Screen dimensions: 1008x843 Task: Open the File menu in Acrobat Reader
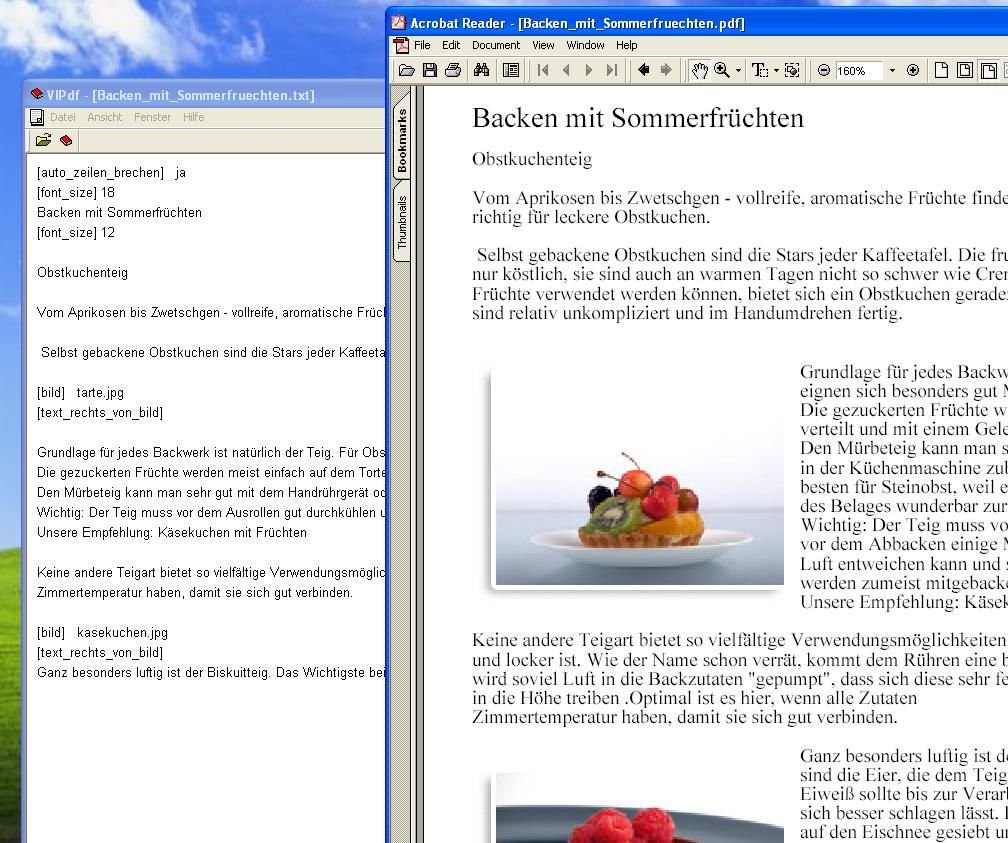pos(422,45)
